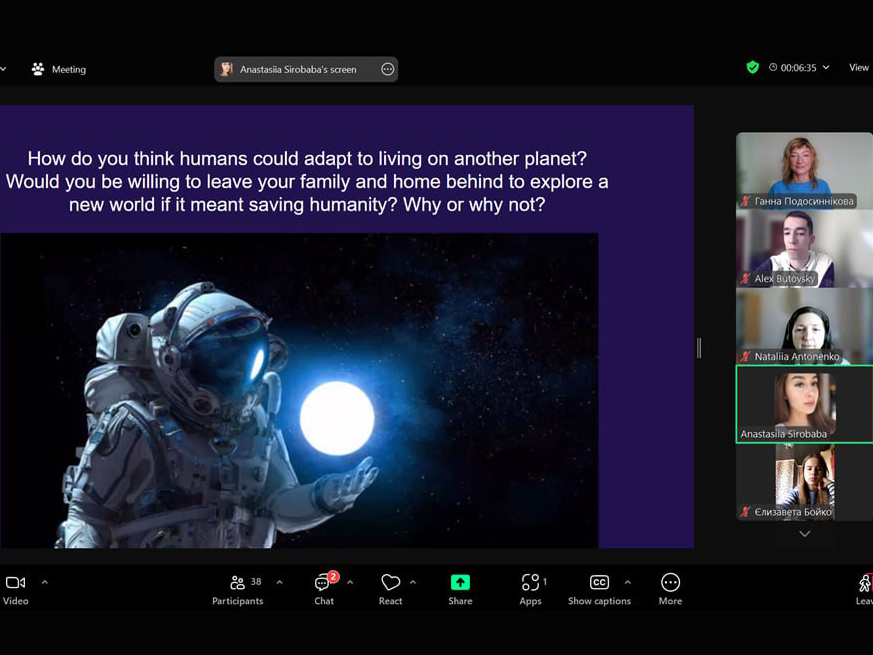Toggle Show captions button
This screenshot has width=873, height=655.
(599, 589)
